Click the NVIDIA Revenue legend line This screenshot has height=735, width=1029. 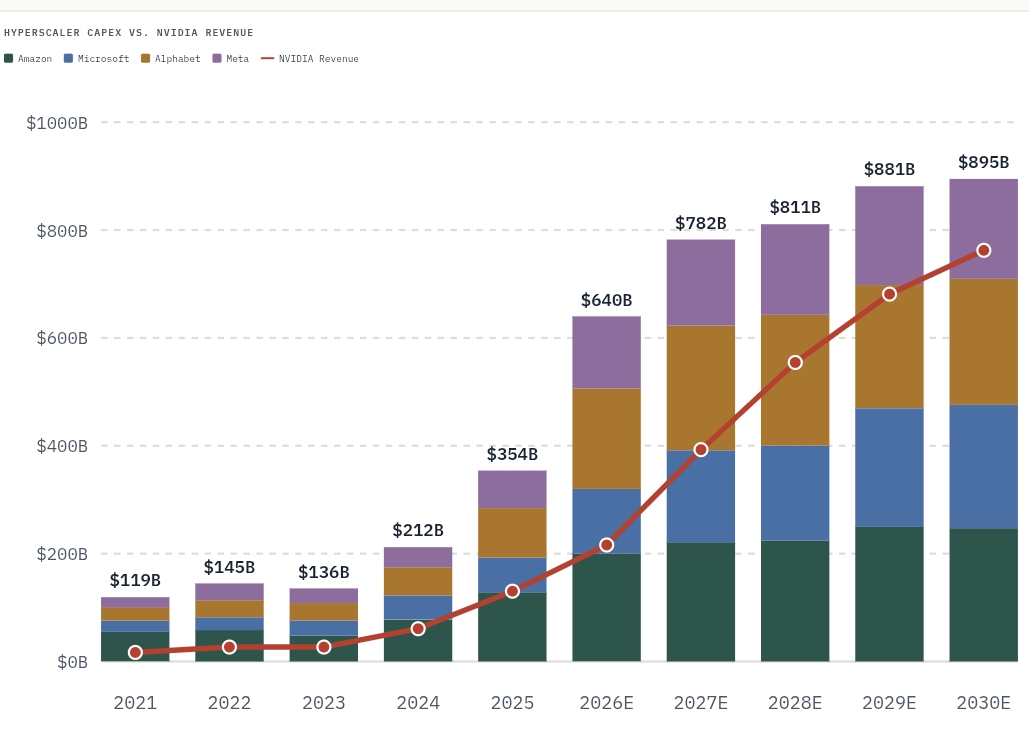[267, 58]
